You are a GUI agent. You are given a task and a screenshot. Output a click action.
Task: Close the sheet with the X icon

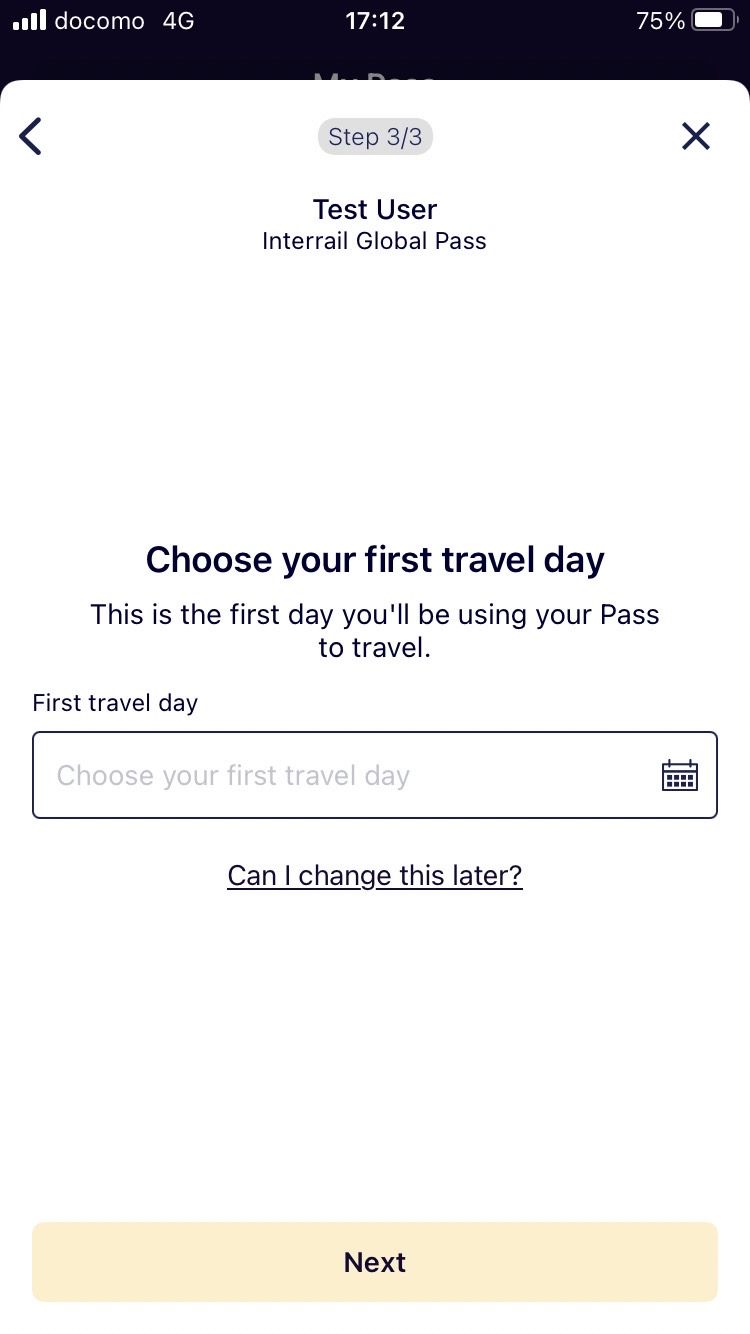695,136
